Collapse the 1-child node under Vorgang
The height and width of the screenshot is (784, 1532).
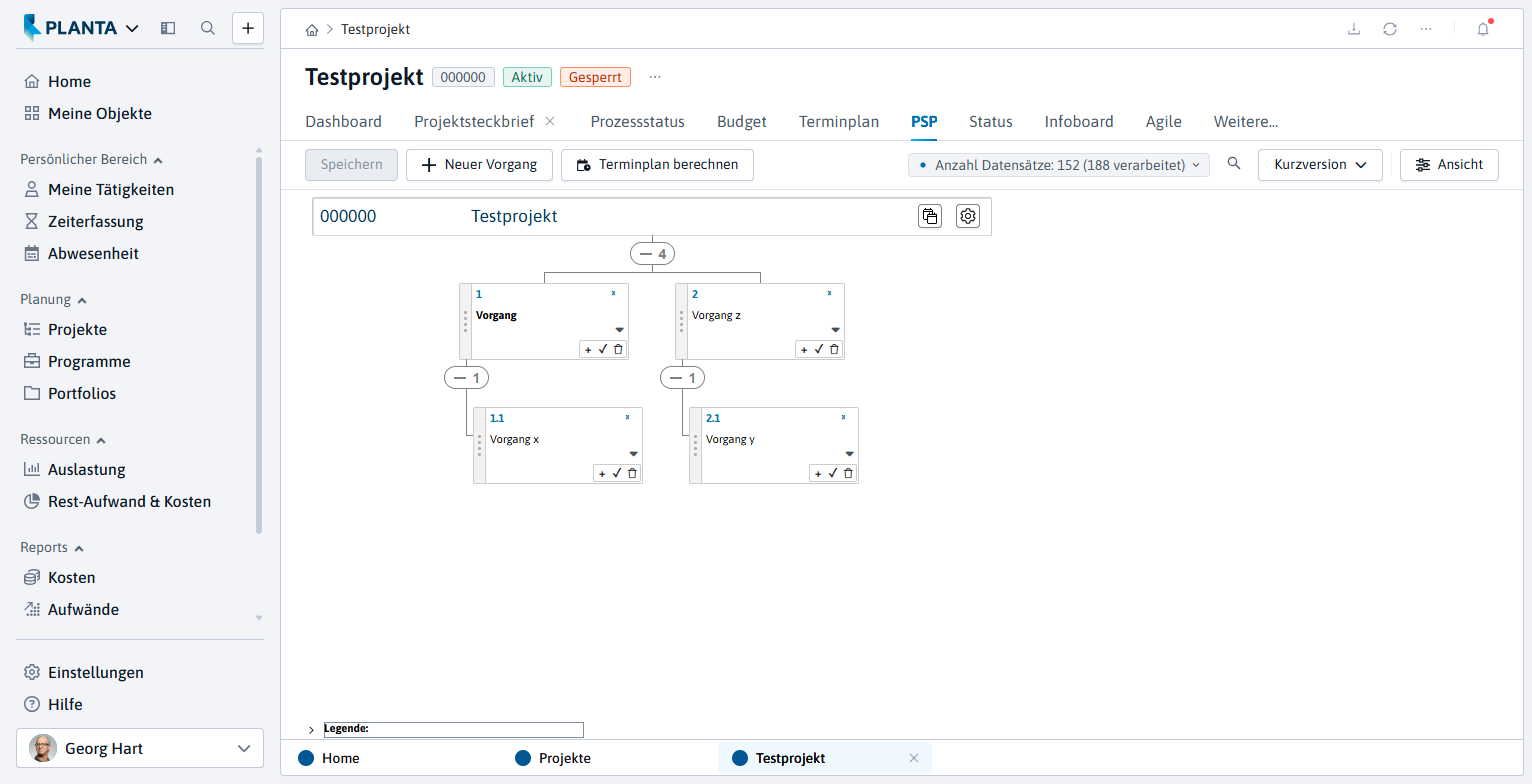point(466,378)
